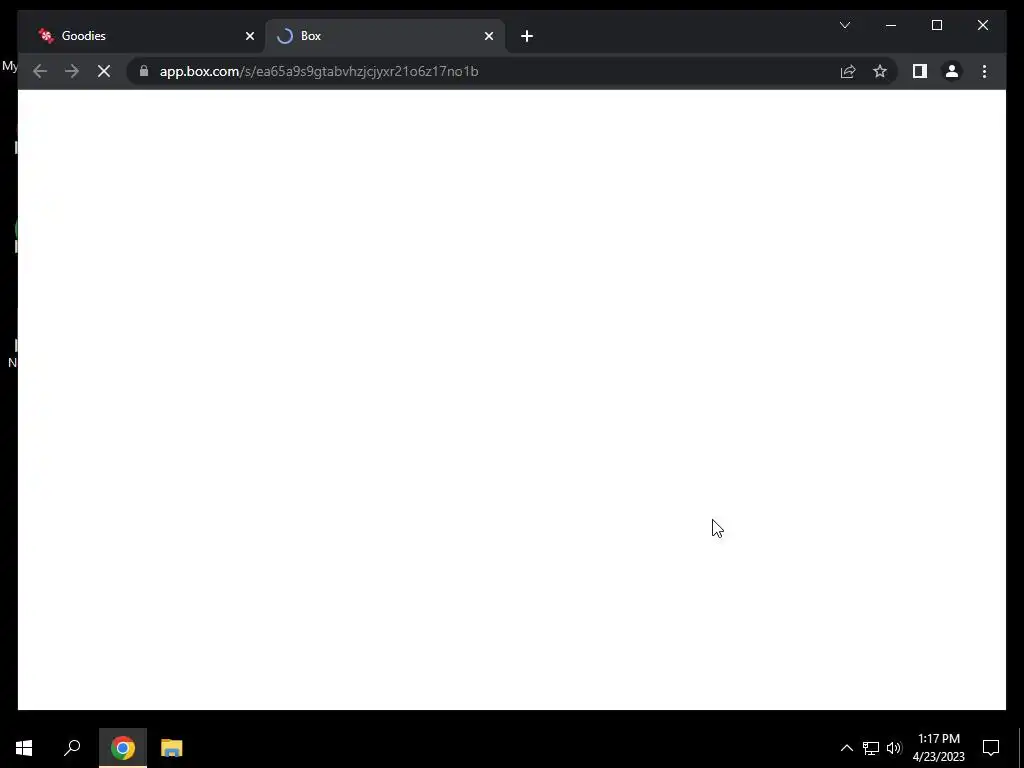Stop loading the page
Screen dimensions: 1024x768
click(104, 71)
